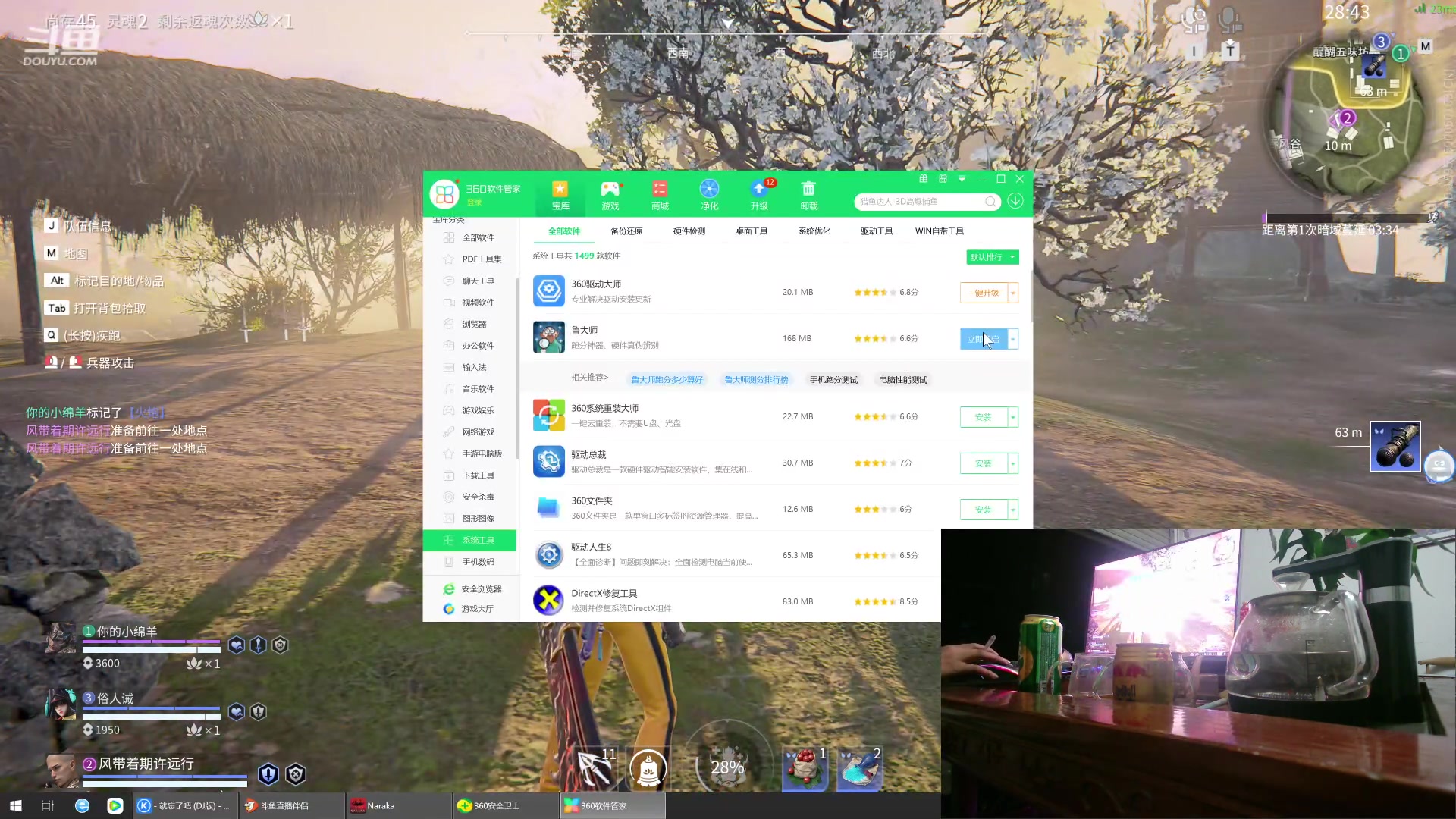Open the title bar main menu dropdown triangle
1456x819 pixels.
pyautogui.click(x=962, y=179)
